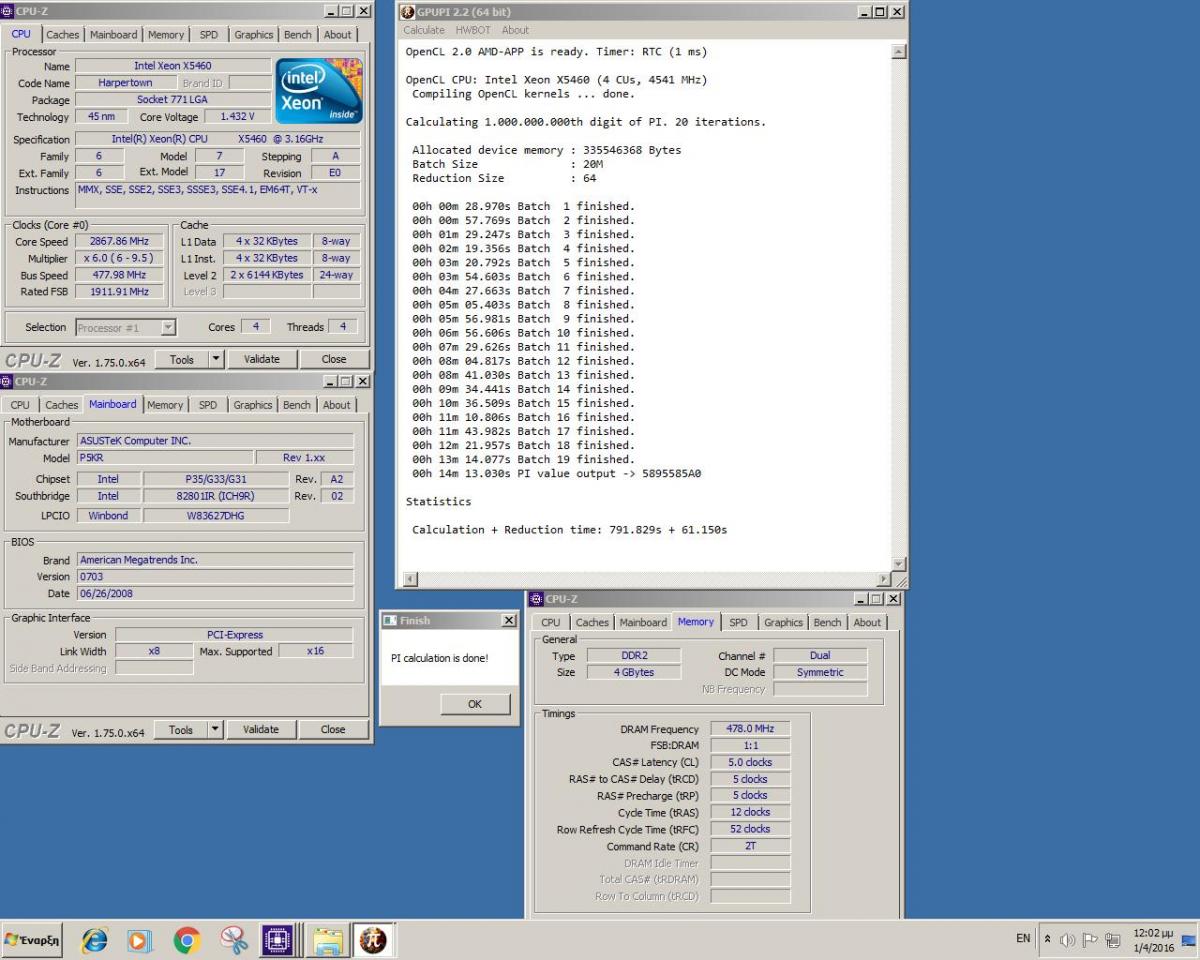Open the Snipping Tool taskbar icon

point(233,939)
